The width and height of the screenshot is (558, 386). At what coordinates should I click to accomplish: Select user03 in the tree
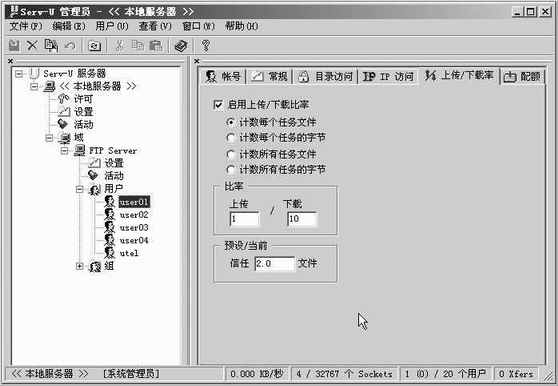(134, 228)
